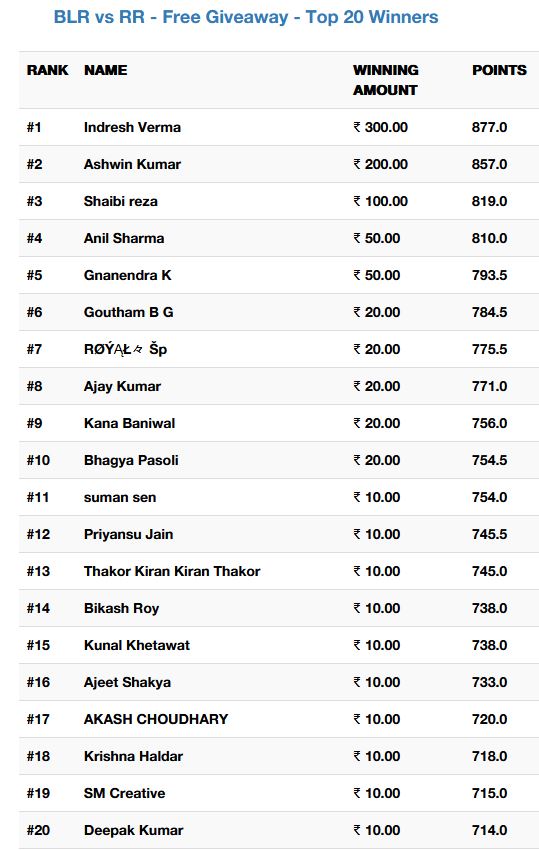This screenshot has height=850, width=539.
Task: Select the stylized RØÝĄŁ Šp name
Action: point(125,349)
